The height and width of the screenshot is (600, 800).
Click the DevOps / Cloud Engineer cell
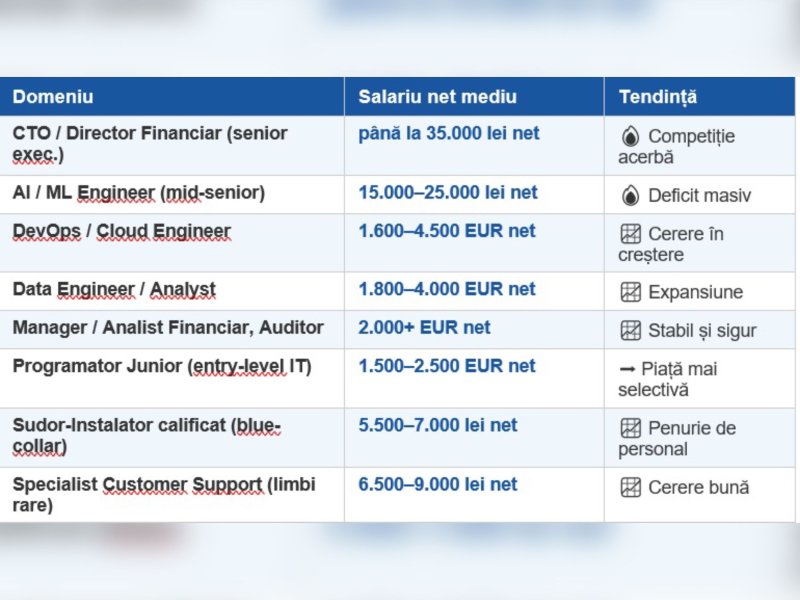click(x=122, y=231)
